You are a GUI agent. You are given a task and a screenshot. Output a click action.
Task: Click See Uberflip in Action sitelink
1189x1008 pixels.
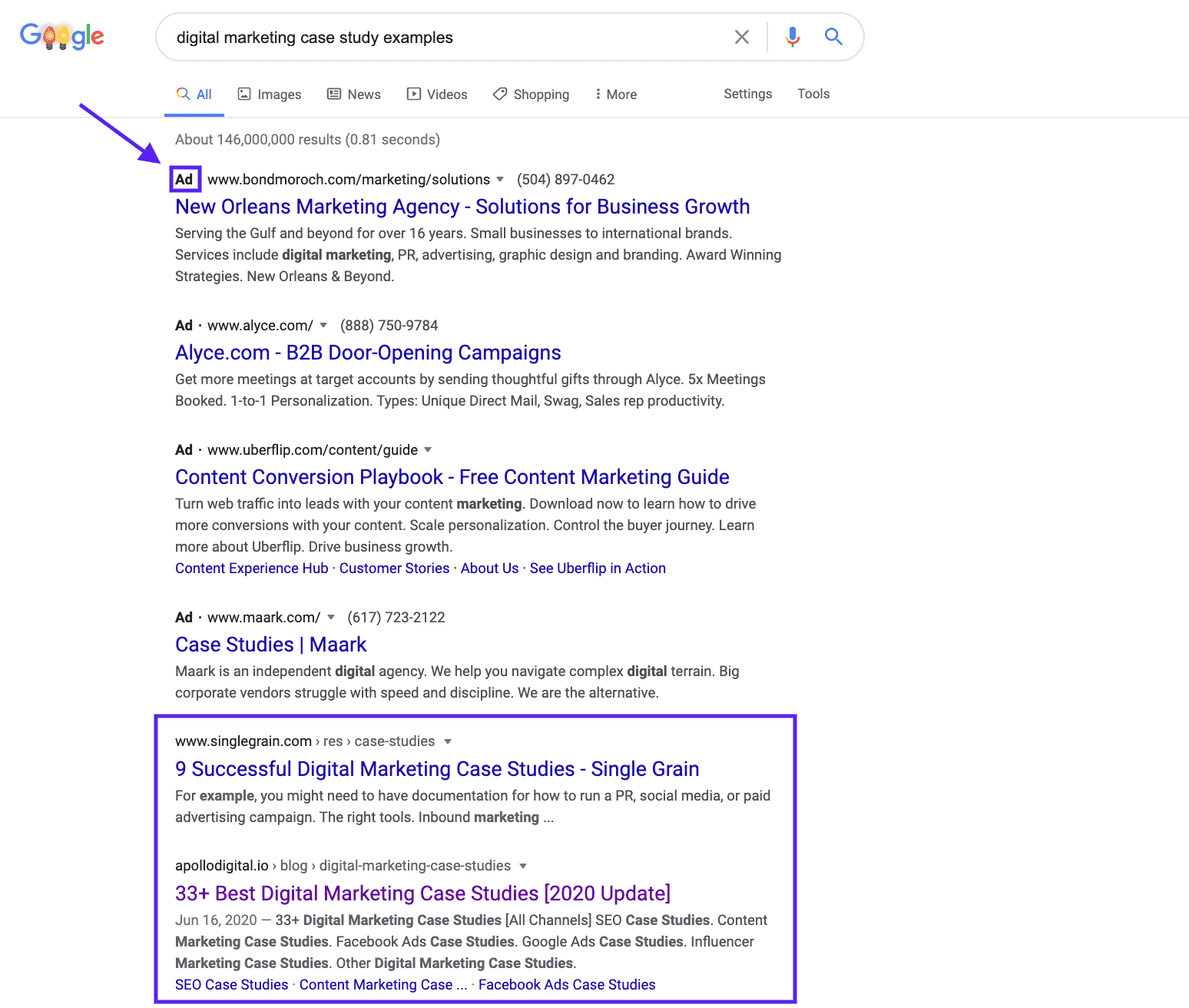(x=598, y=569)
